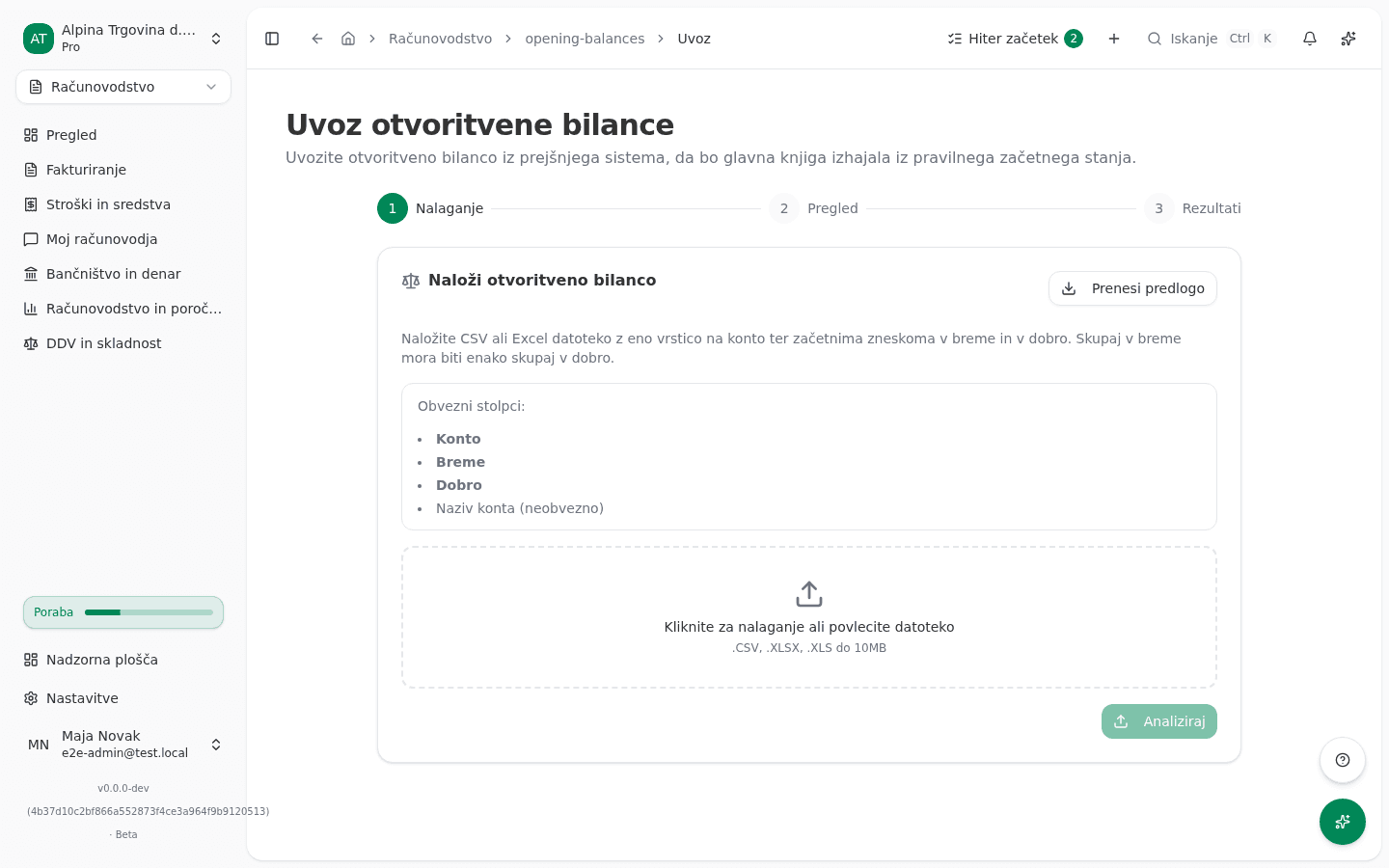Click the 'Naloži otvoritveno bilanco' heading
The image size is (1389, 868).
(x=542, y=281)
